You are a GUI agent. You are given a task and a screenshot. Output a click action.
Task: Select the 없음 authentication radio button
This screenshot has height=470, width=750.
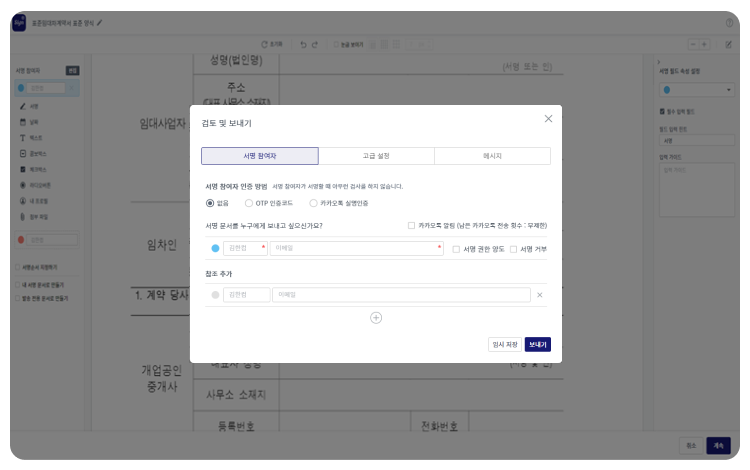210,203
